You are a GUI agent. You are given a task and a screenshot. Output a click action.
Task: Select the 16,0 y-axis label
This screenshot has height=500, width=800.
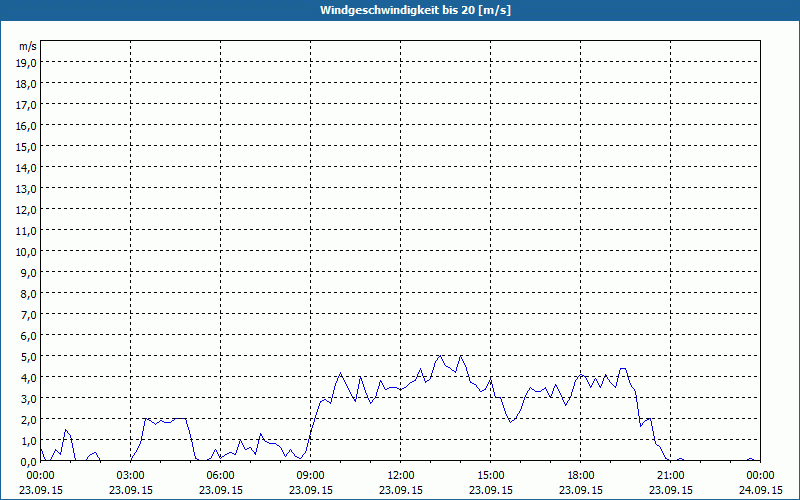[26, 126]
